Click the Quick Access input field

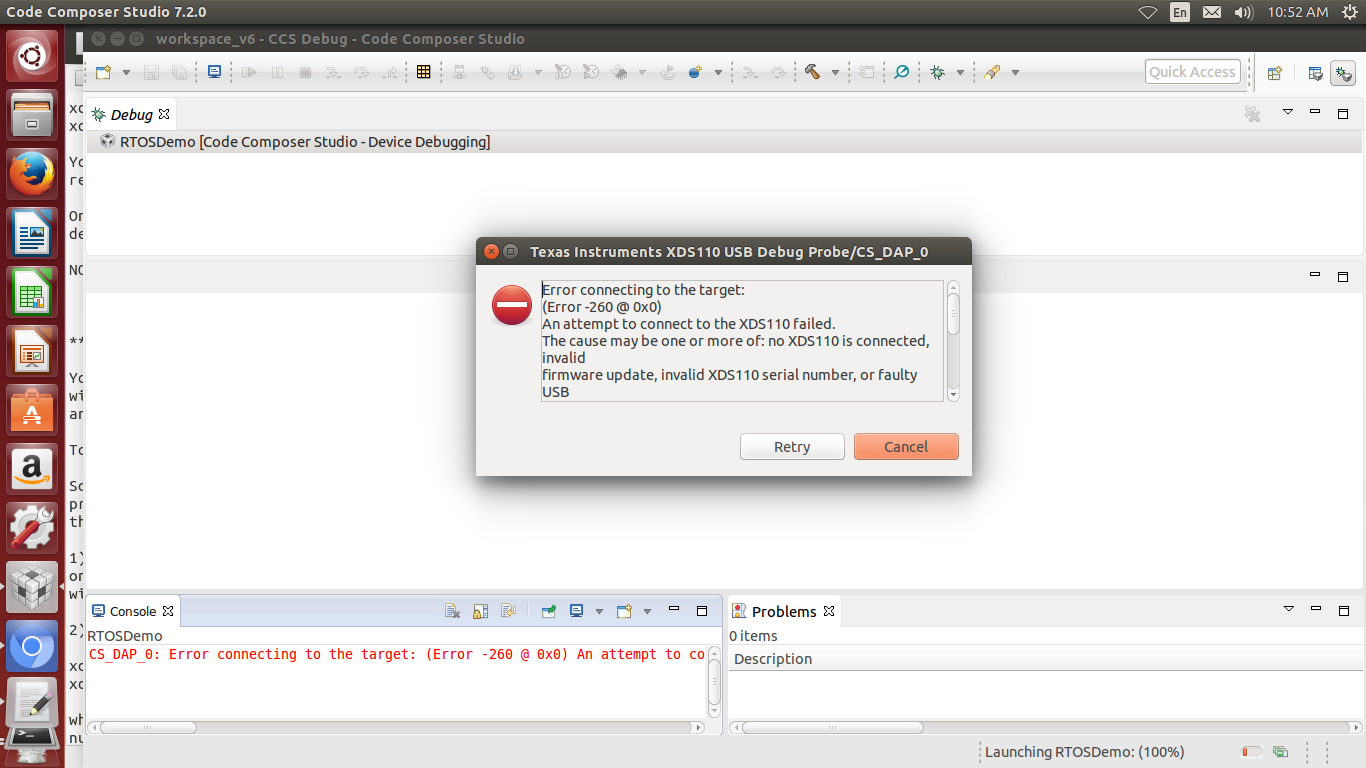(x=1192, y=72)
